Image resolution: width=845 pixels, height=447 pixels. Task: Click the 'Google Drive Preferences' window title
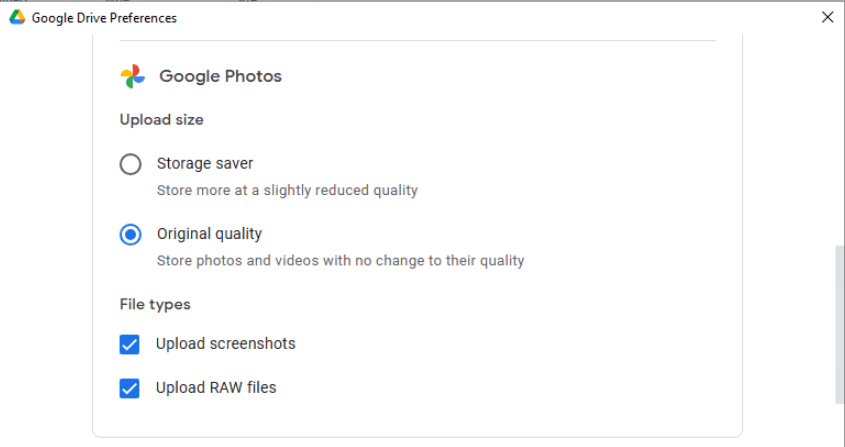(x=104, y=18)
